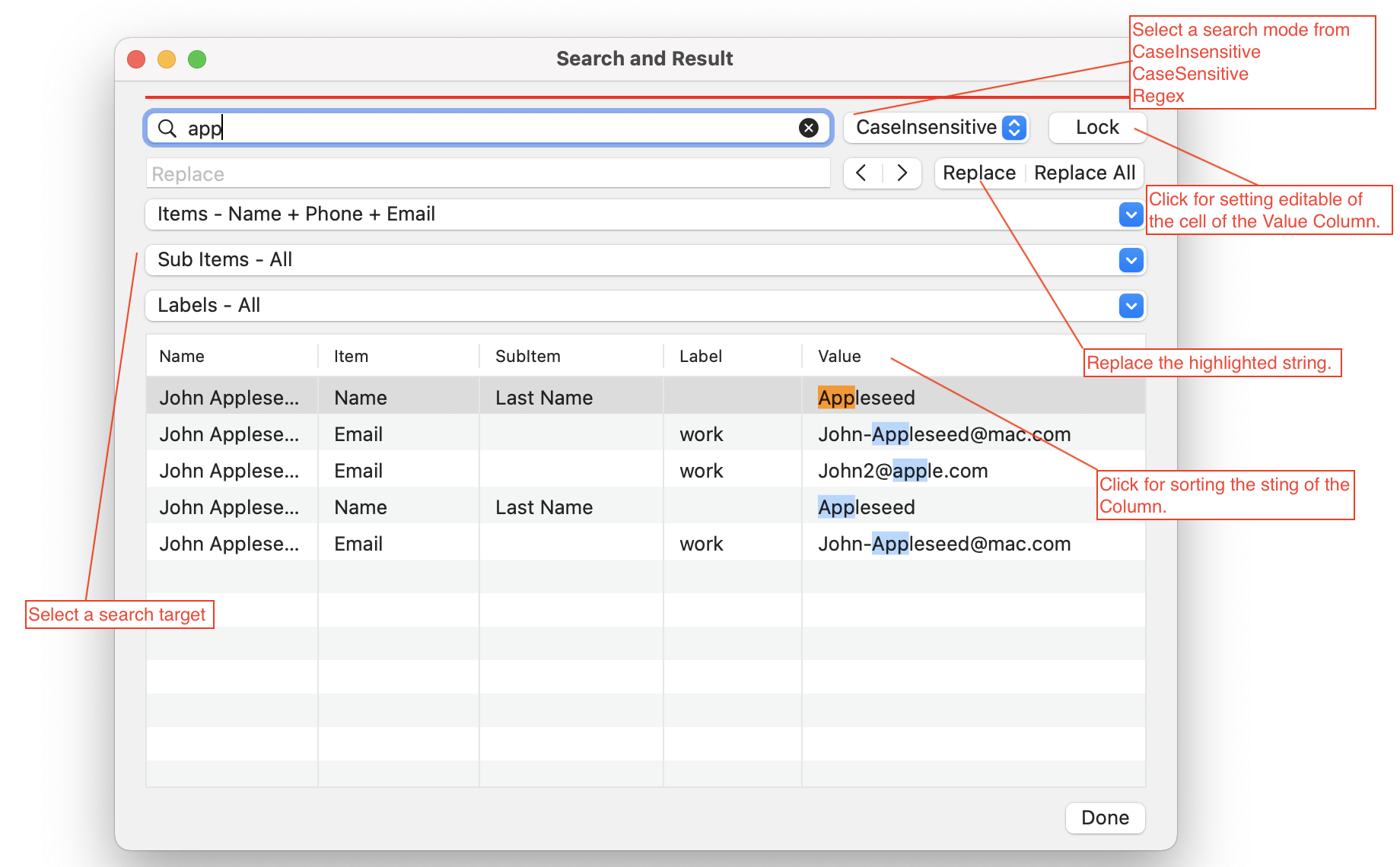Clear the search field with the X icon
Screen dimensions: 1400x867
pyautogui.click(x=808, y=129)
